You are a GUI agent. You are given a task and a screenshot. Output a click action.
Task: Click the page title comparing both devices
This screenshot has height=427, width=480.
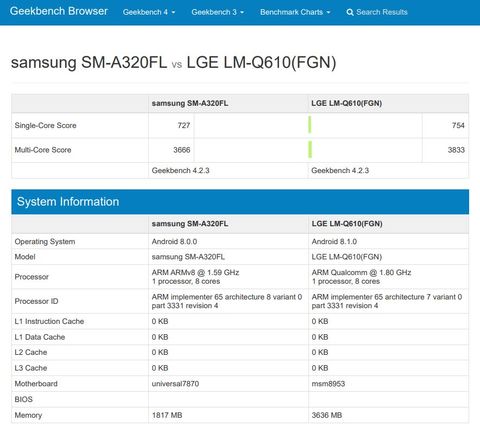(173, 62)
